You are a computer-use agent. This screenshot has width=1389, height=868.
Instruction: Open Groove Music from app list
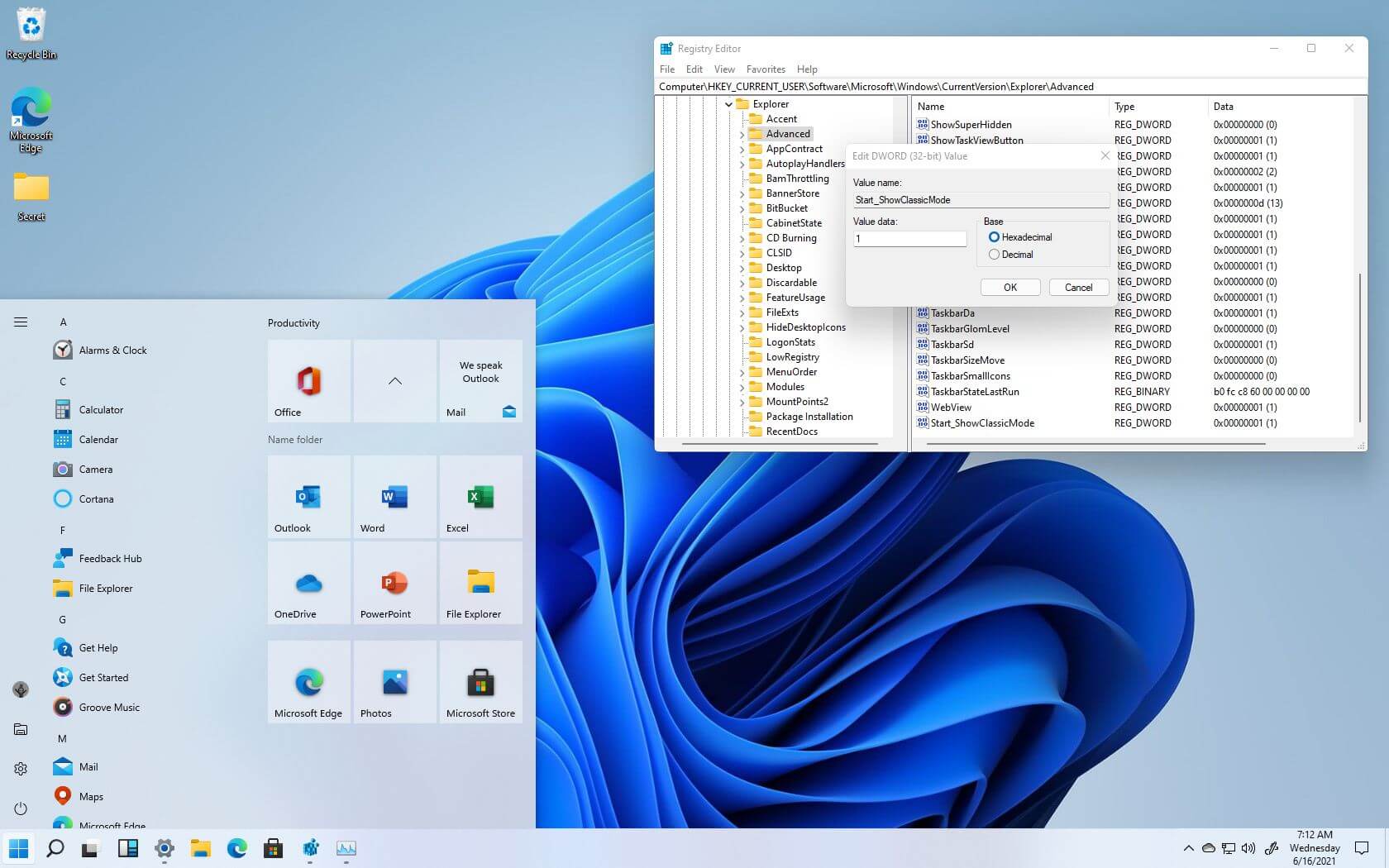click(97, 708)
